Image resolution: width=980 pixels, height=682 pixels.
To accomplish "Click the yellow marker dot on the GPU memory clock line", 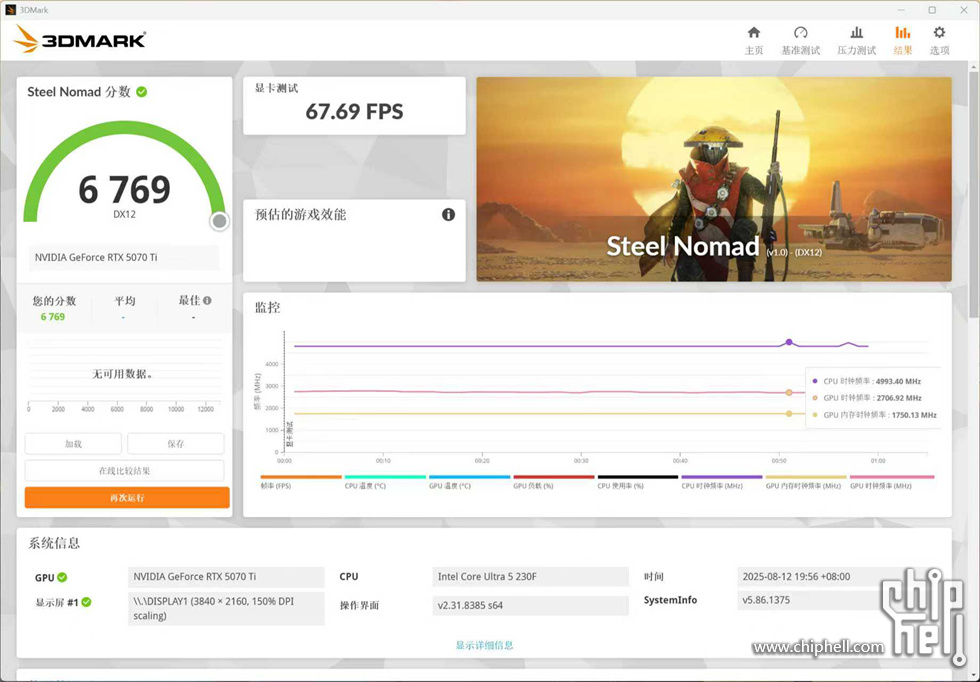I will (789, 414).
